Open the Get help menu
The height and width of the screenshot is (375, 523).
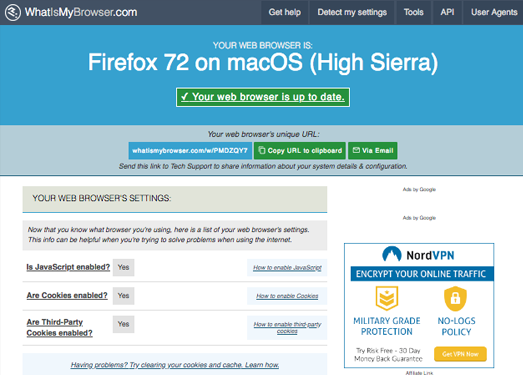(285, 12)
